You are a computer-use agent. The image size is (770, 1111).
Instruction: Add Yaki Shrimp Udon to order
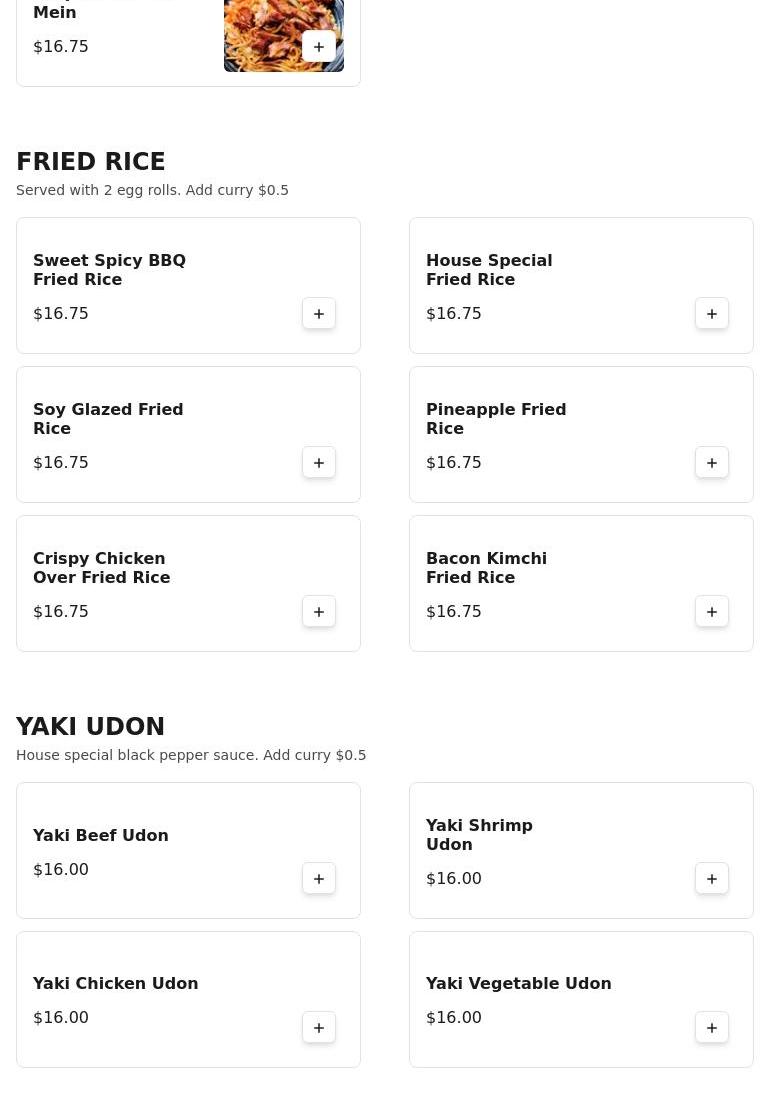[712, 879]
